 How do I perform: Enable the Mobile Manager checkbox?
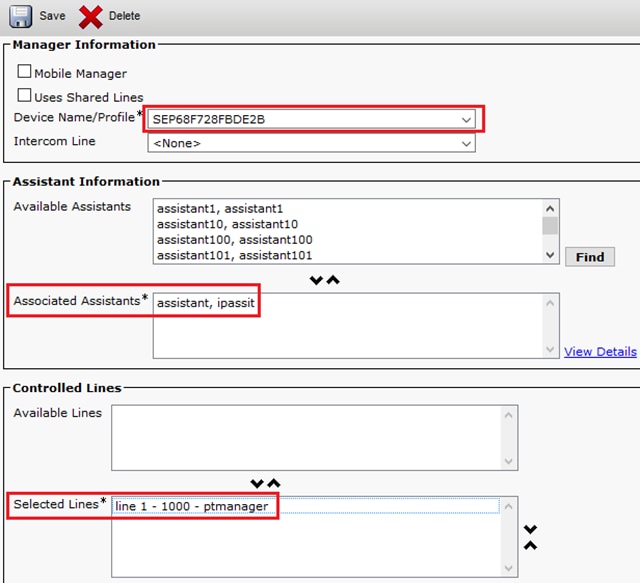pos(24,71)
